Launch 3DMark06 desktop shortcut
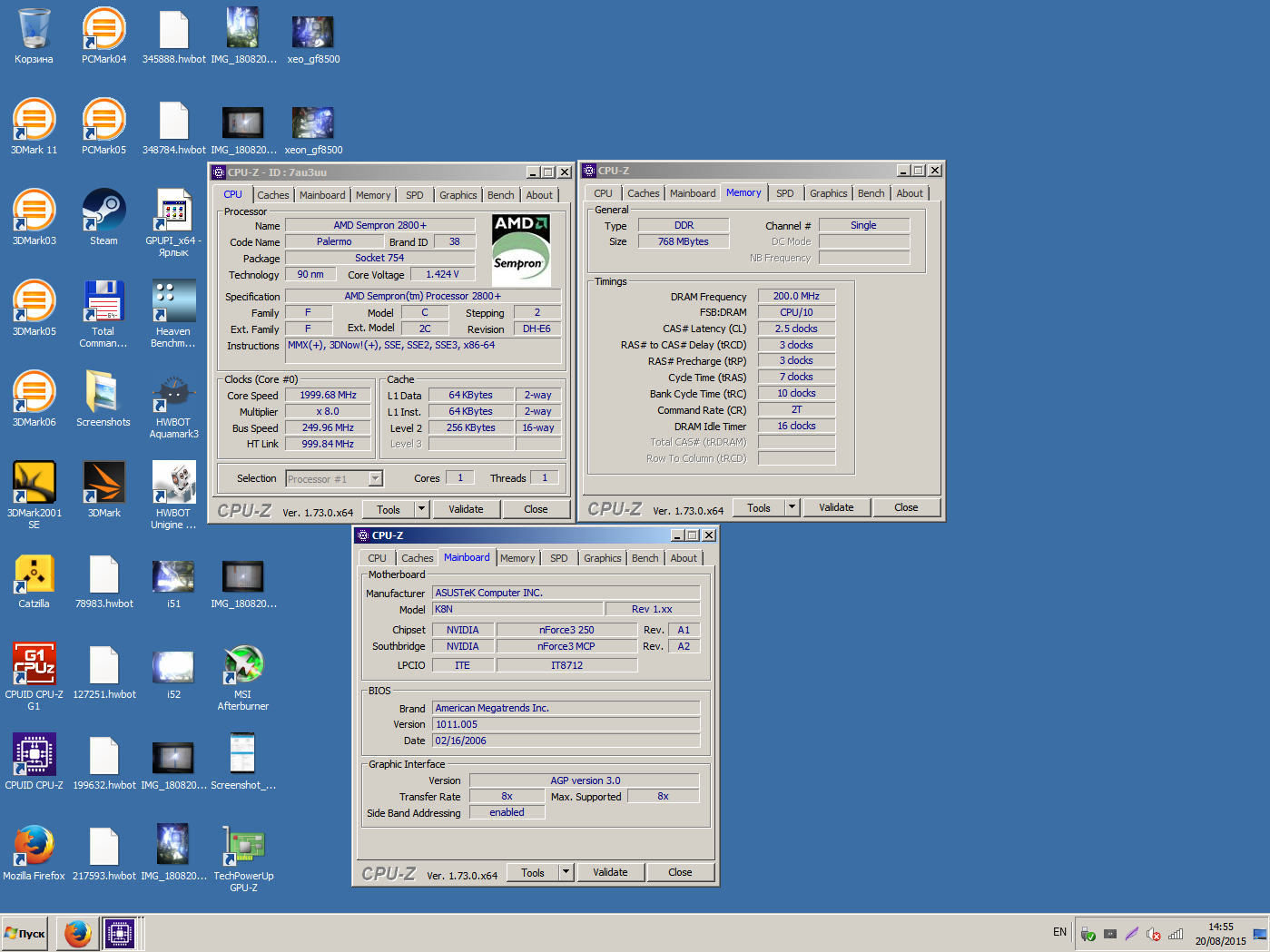Viewport: 1270px width, 952px height. pos(34,399)
